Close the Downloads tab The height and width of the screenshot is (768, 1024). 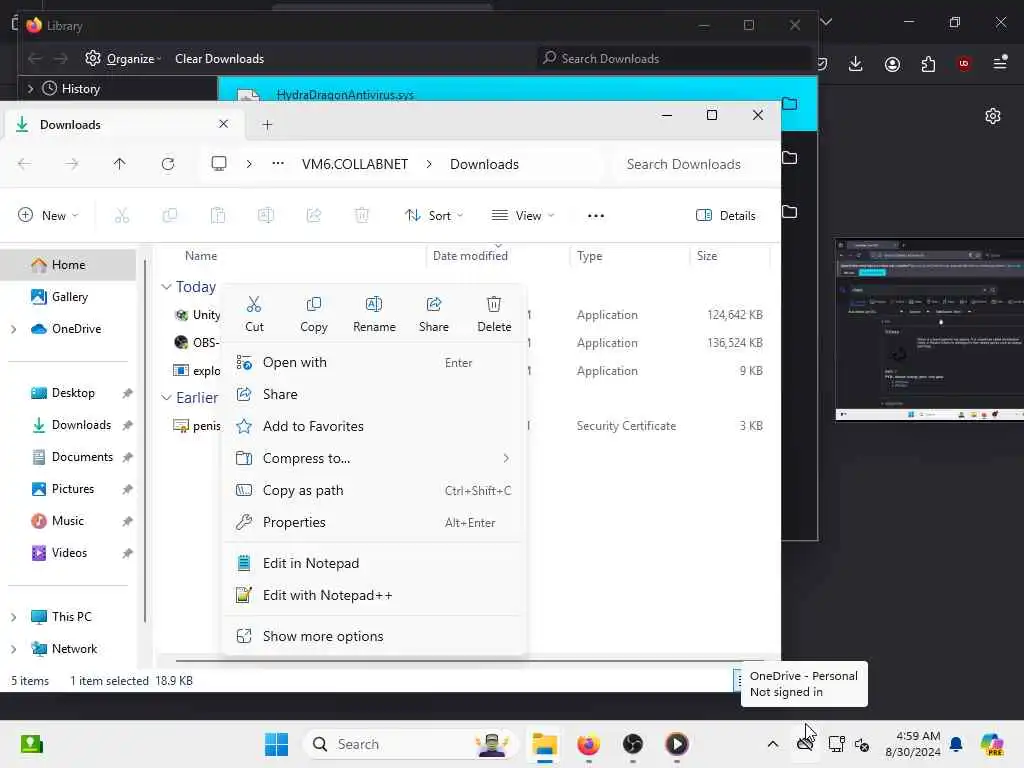point(223,124)
